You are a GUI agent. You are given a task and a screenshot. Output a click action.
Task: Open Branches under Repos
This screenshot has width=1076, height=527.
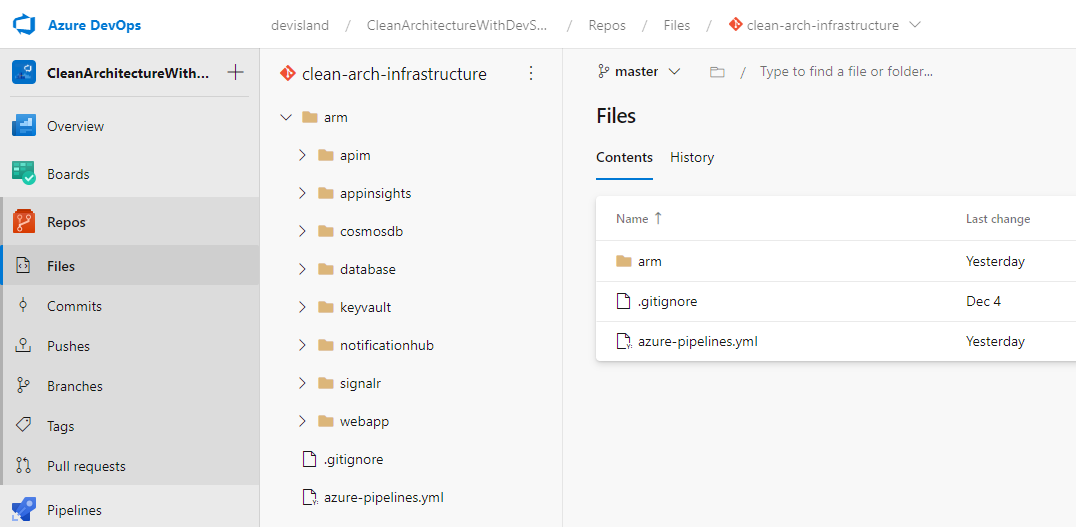tap(130, 386)
